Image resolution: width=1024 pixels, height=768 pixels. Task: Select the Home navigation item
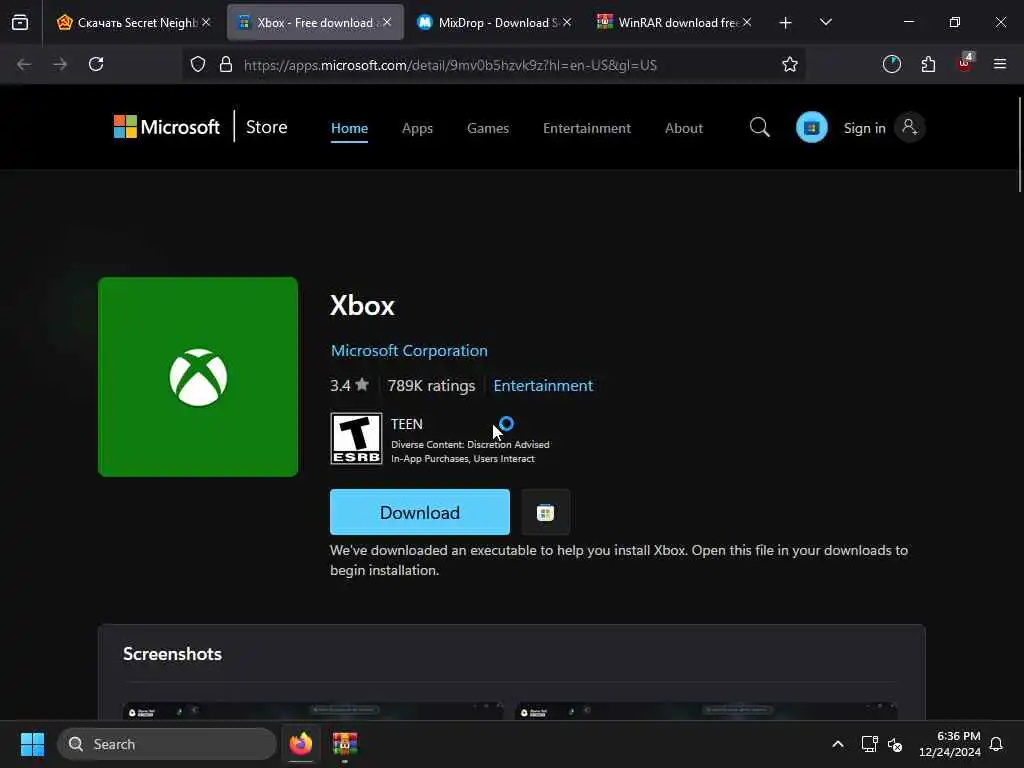pyautogui.click(x=349, y=128)
